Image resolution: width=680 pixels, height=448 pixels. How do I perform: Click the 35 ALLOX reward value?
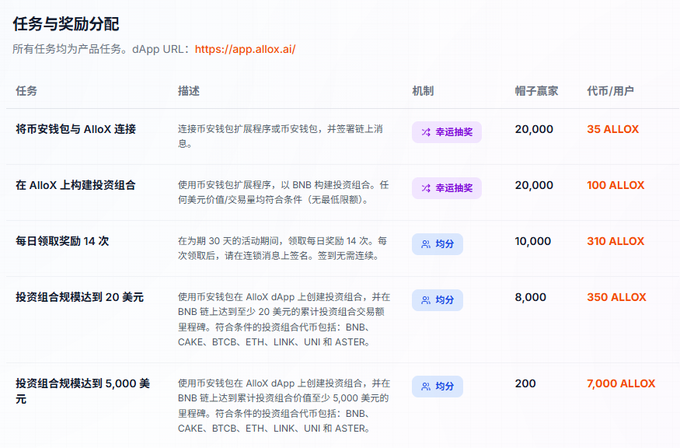point(613,129)
